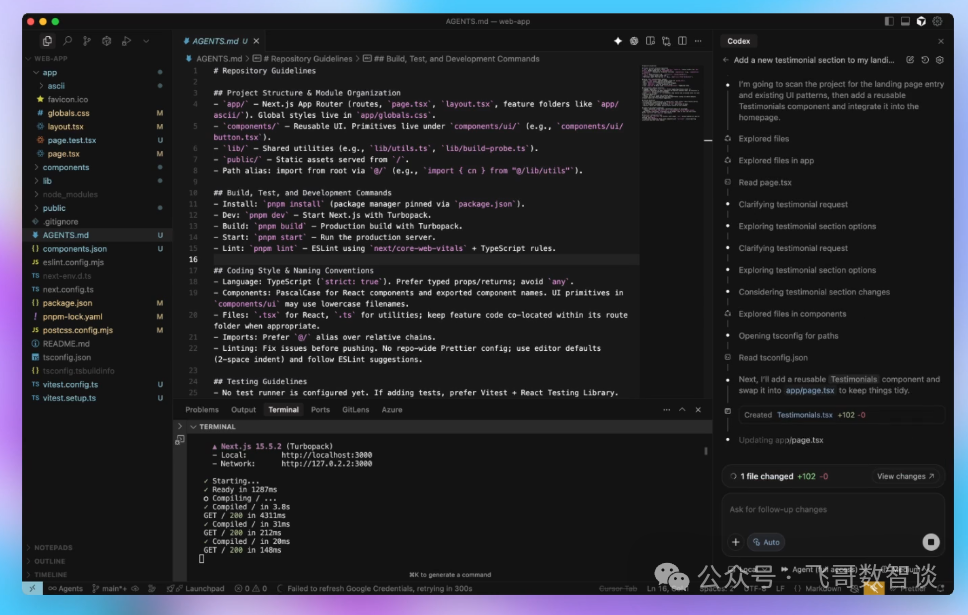Open the Run and Debug view icon
This screenshot has width=968, height=615.
coord(127,41)
